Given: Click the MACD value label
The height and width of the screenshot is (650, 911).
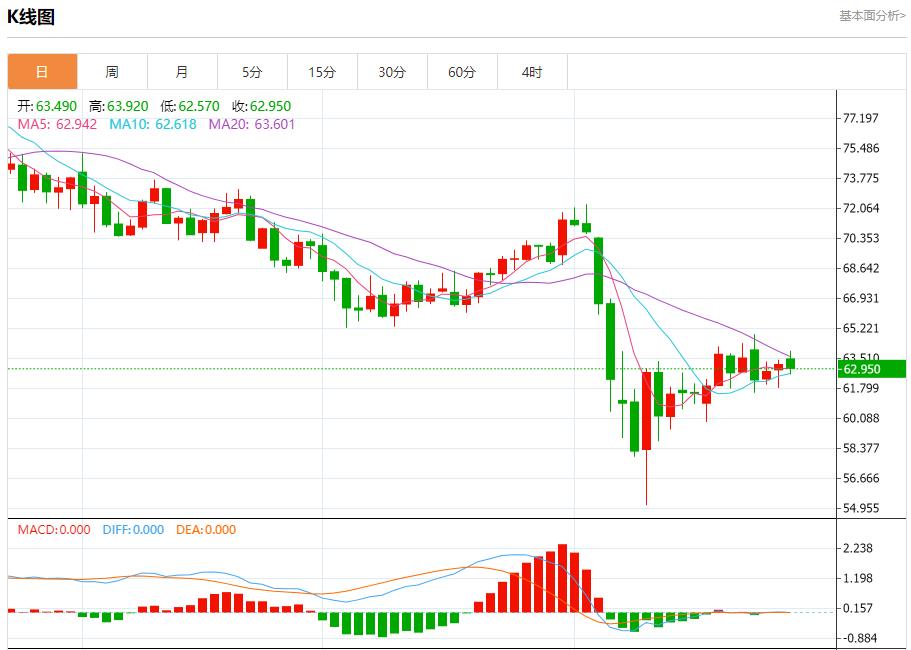Looking at the screenshot, I should (x=53, y=530).
